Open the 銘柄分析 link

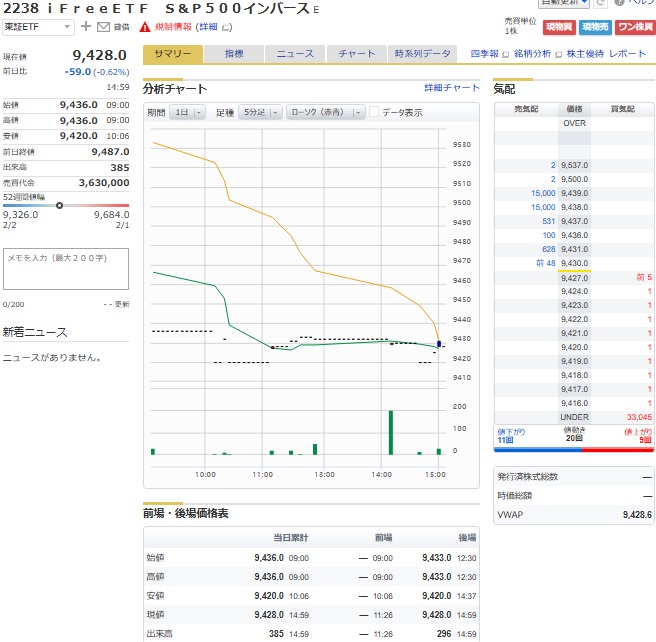coord(532,54)
